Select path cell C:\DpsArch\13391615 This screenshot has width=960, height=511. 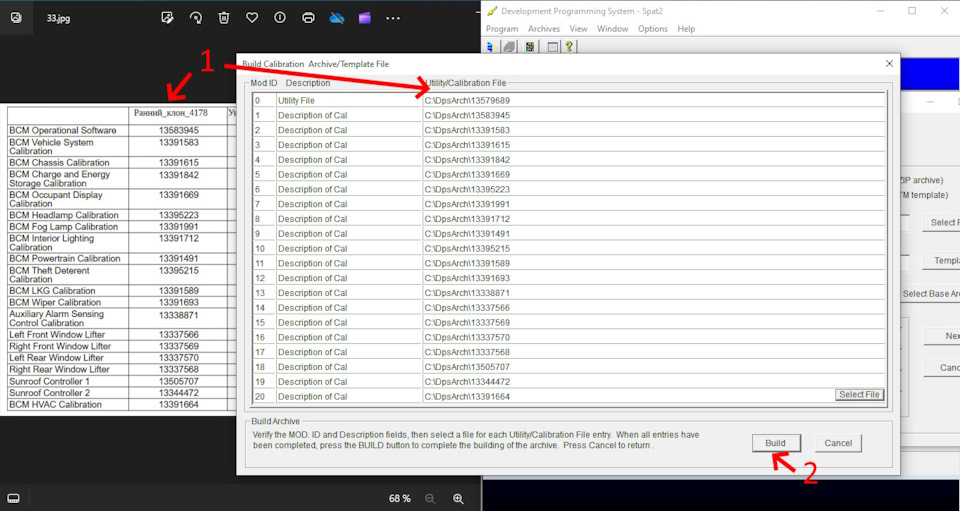click(x=653, y=145)
